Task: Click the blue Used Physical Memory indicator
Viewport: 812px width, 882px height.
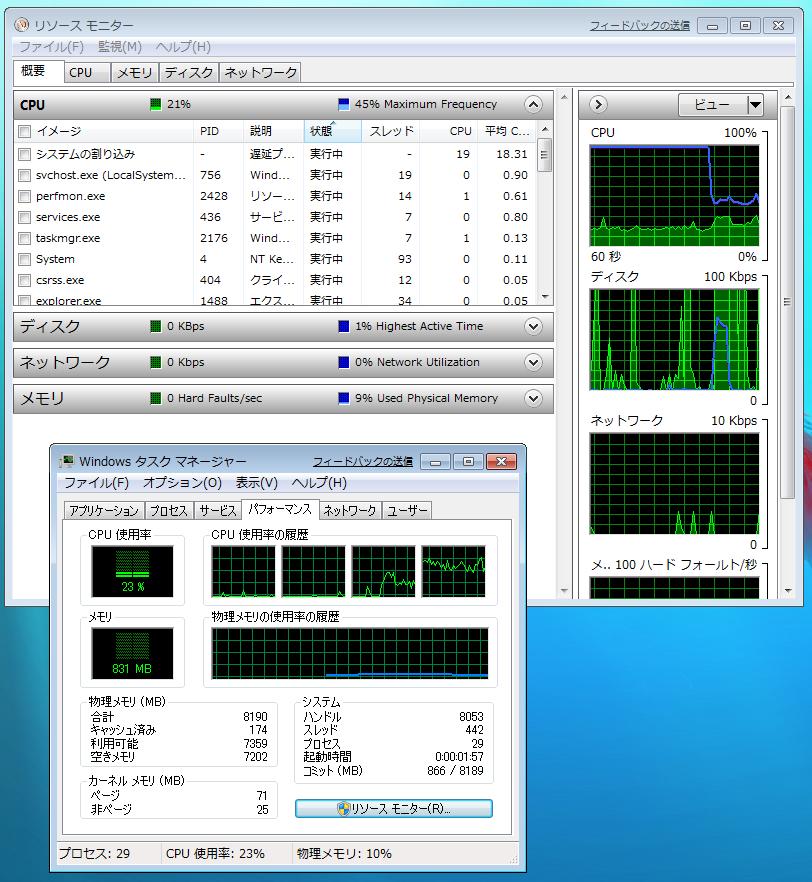Action: (344, 398)
